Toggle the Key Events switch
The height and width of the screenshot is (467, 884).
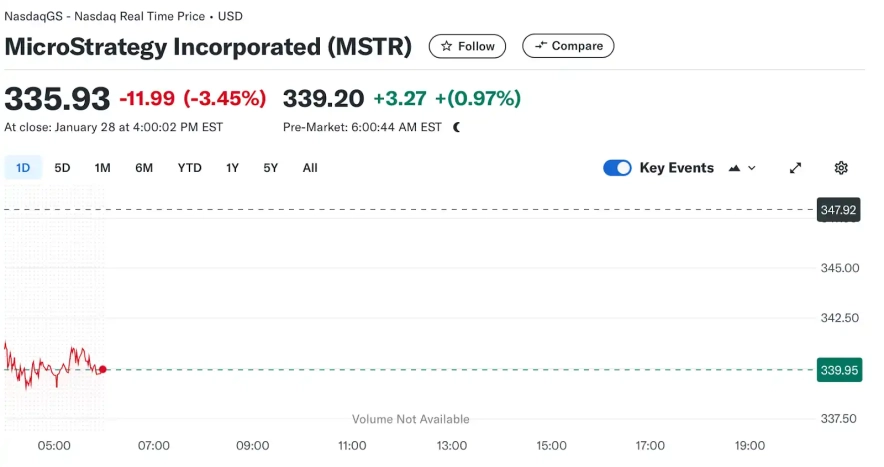[x=617, y=168]
